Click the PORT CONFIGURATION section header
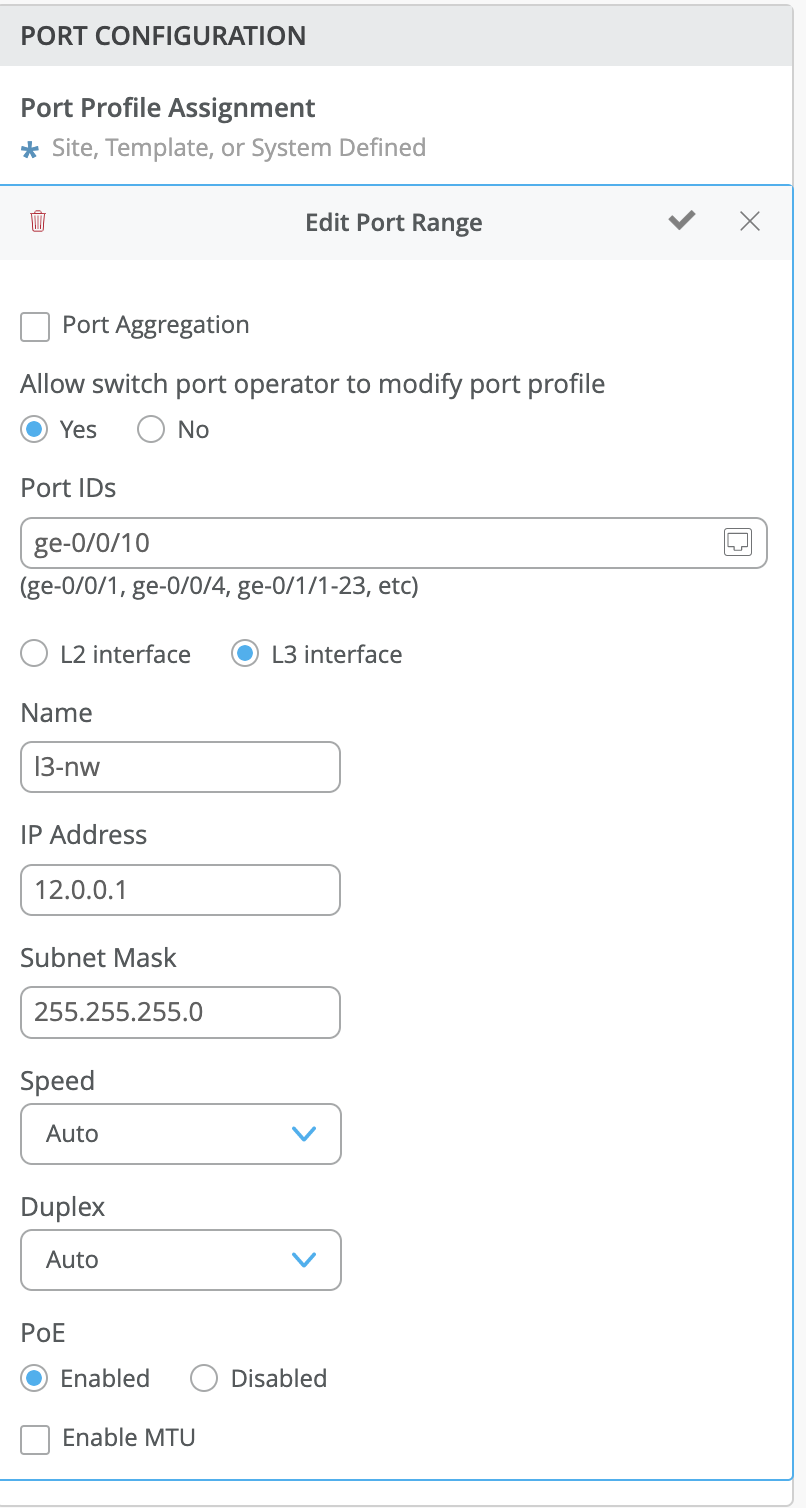 164,36
